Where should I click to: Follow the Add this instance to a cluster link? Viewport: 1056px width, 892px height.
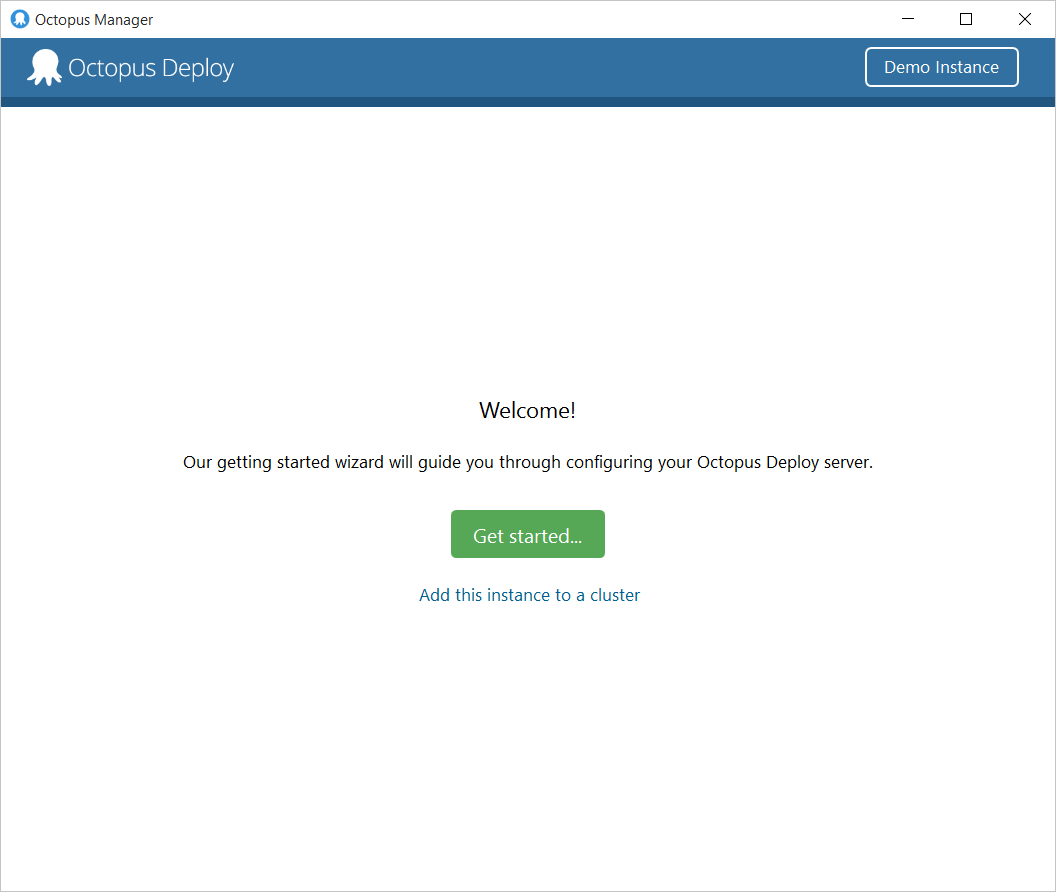pos(529,595)
